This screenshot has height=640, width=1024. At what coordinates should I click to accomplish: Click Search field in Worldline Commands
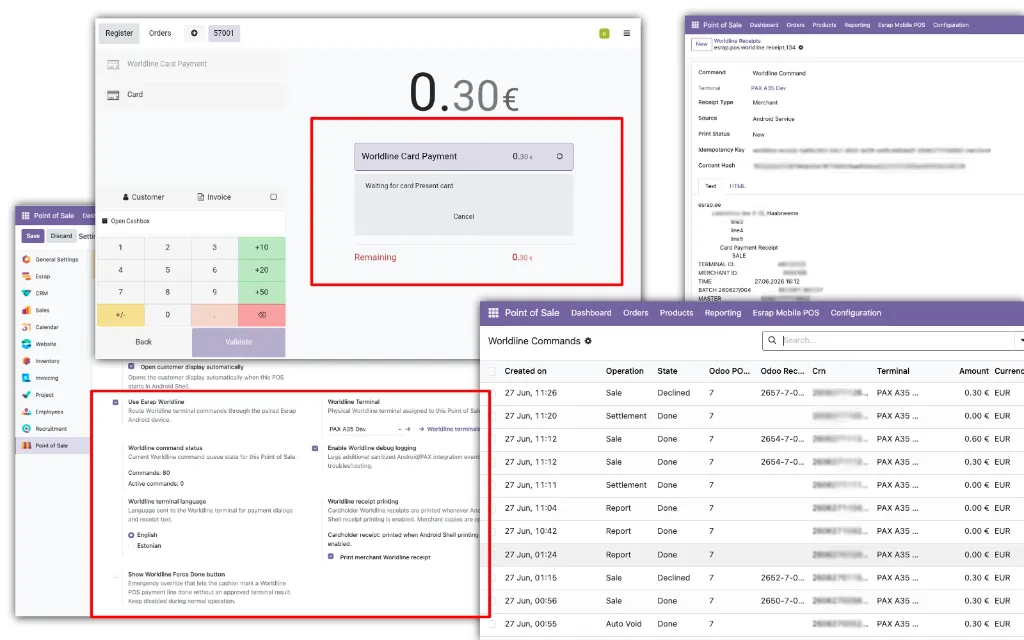897,340
